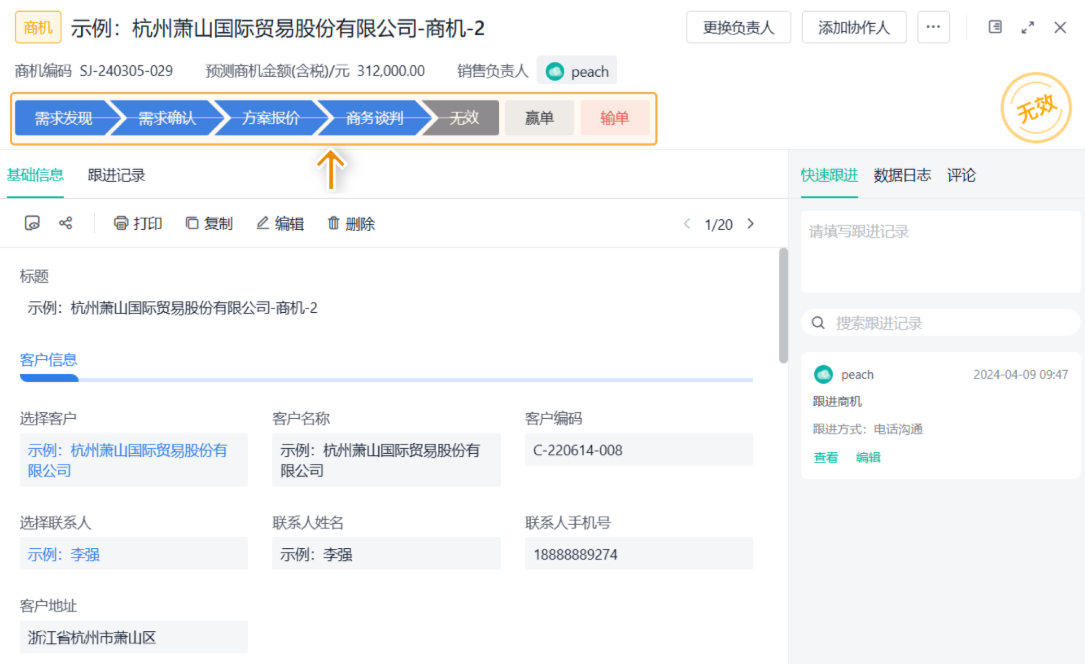Click 更换负责人 button

pyautogui.click(x=738, y=27)
